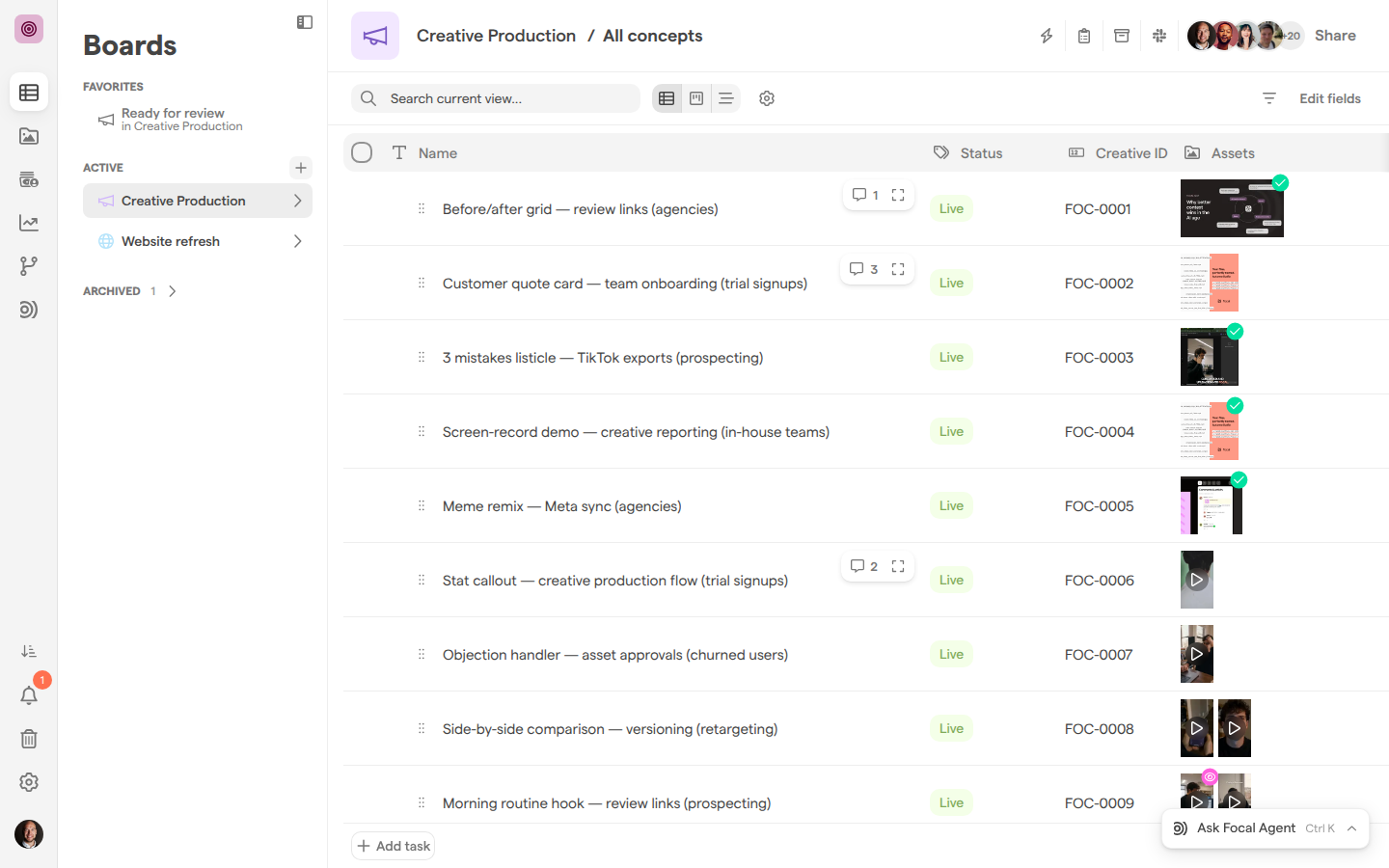Image resolution: width=1389 pixels, height=868 pixels.
Task: Focus the Search current view field
Action: click(496, 98)
